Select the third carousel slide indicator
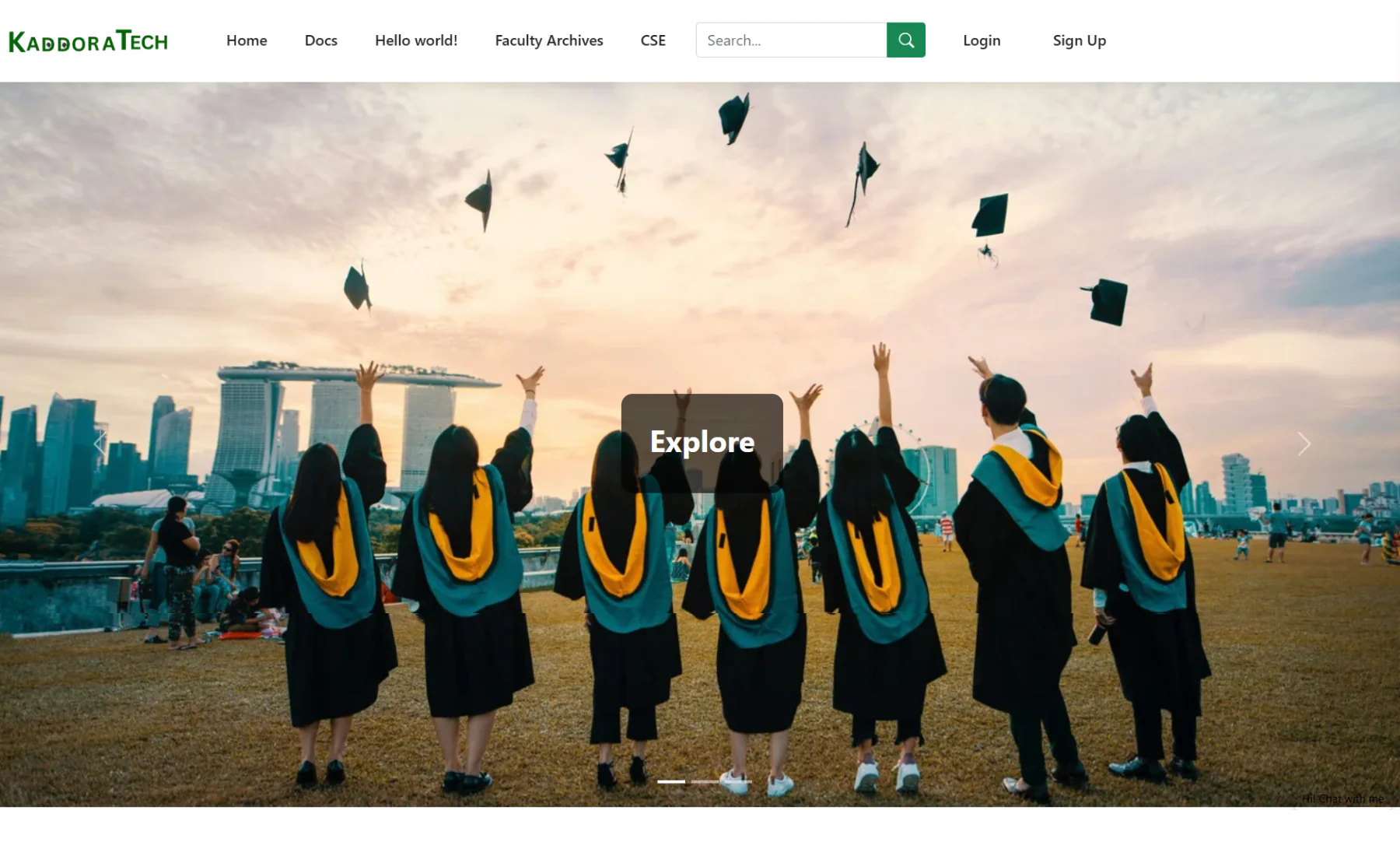 [x=738, y=781]
